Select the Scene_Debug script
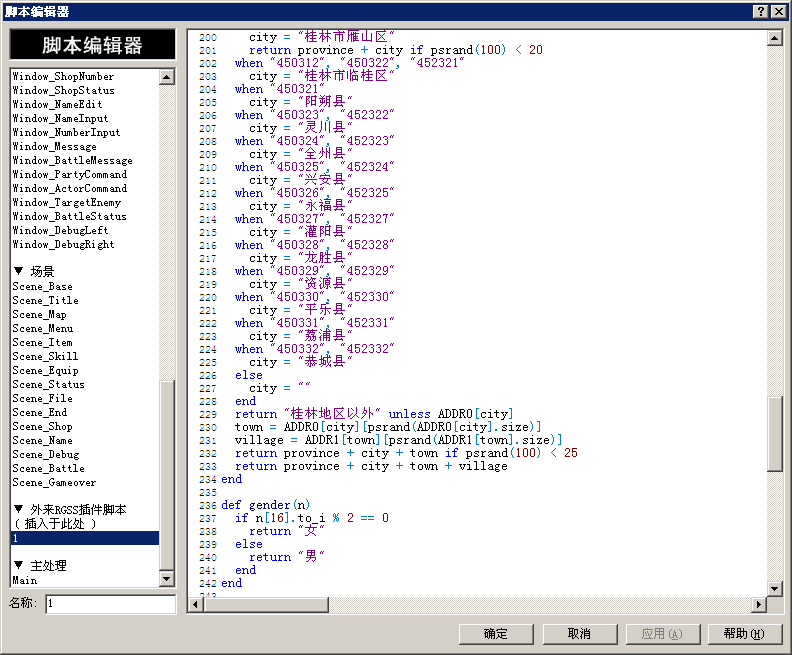Viewport: 792px width, 655px height. (85, 455)
